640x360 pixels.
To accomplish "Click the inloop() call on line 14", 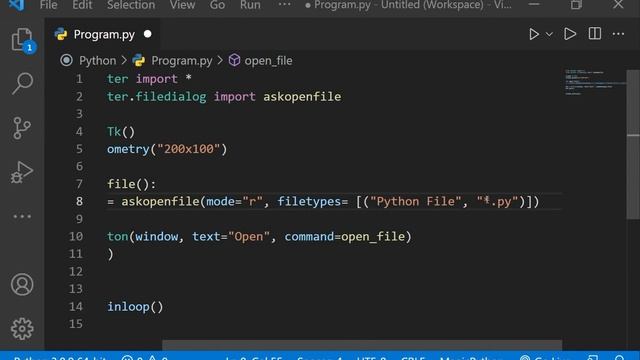I will click(135, 307).
